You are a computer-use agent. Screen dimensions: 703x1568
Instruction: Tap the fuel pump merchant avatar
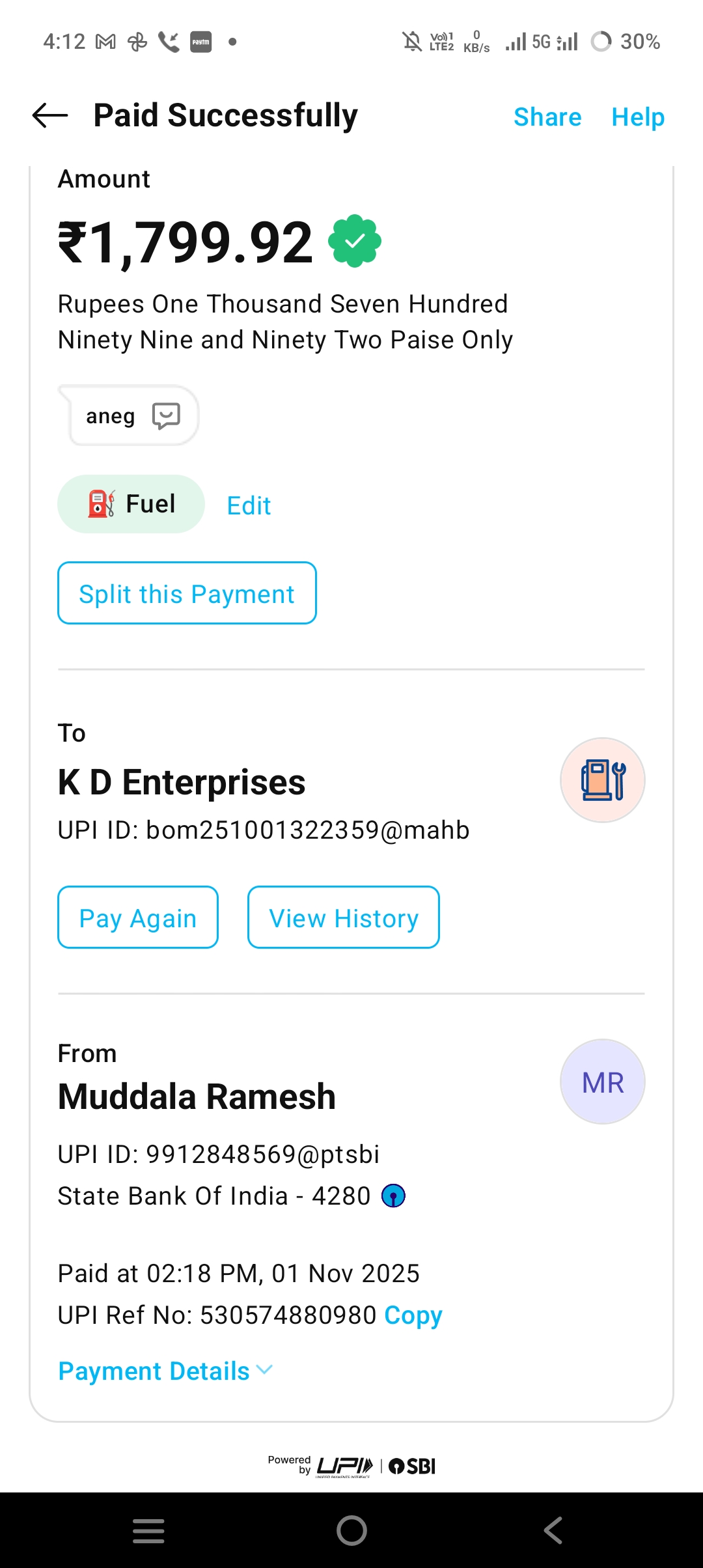click(x=603, y=780)
